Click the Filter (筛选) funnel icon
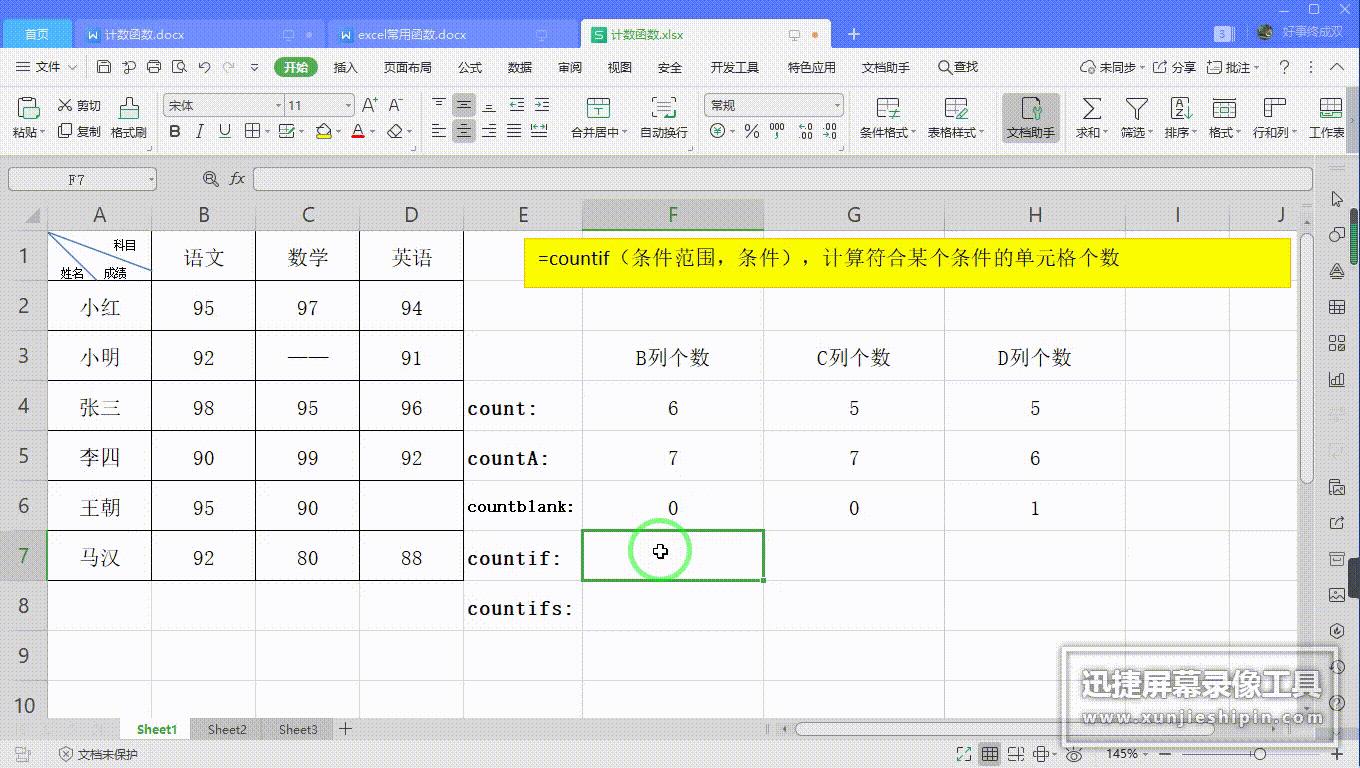The height and width of the screenshot is (768, 1360). (1136, 108)
